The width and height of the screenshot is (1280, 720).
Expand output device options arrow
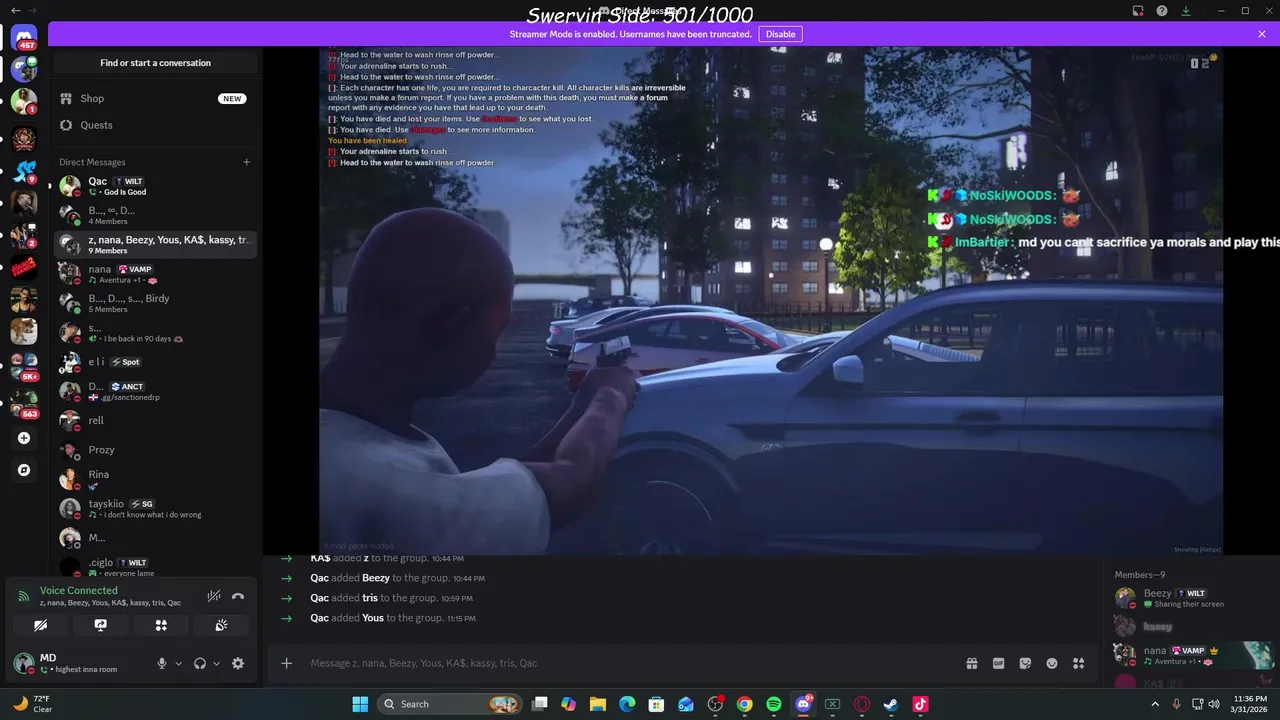pyautogui.click(x=216, y=663)
